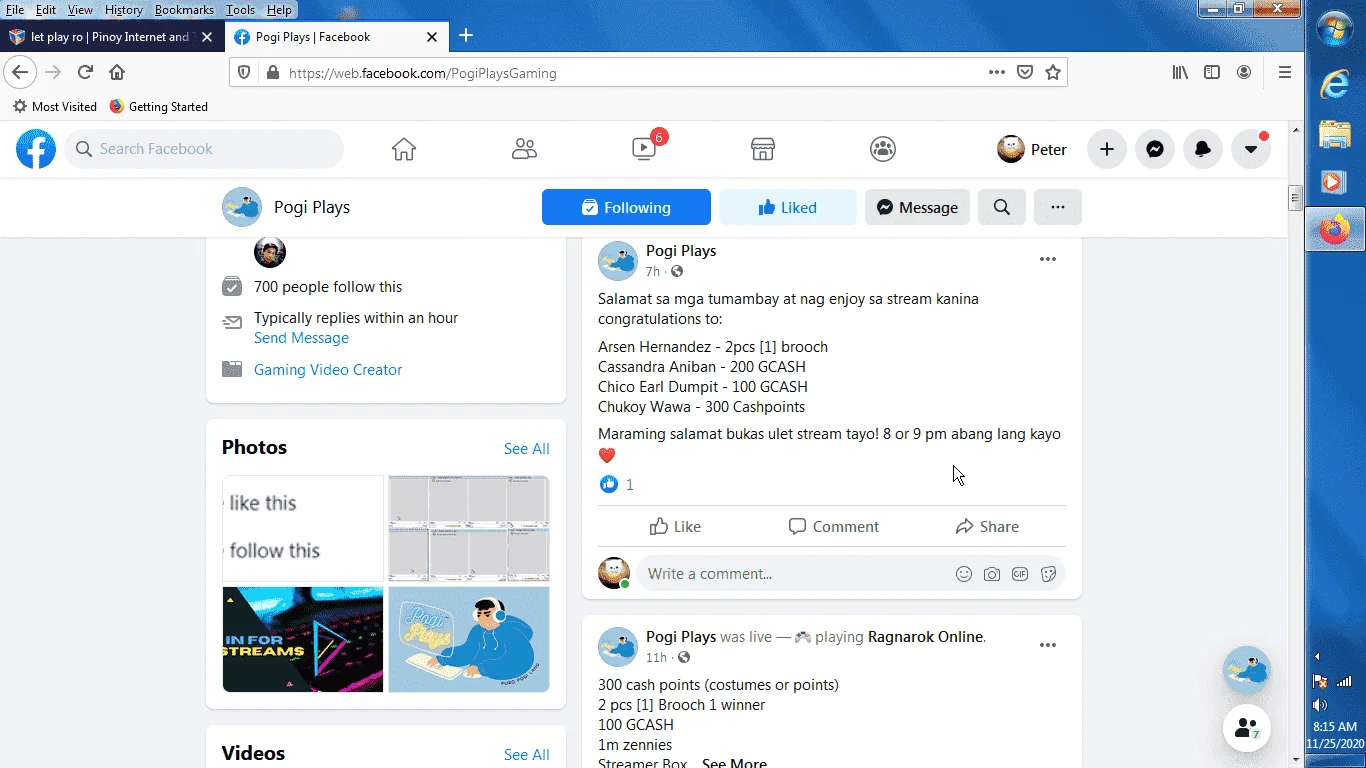Open Messenger from the top bar
Image resolution: width=1366 pixels, height=768 pixels.
(1155, 149)
